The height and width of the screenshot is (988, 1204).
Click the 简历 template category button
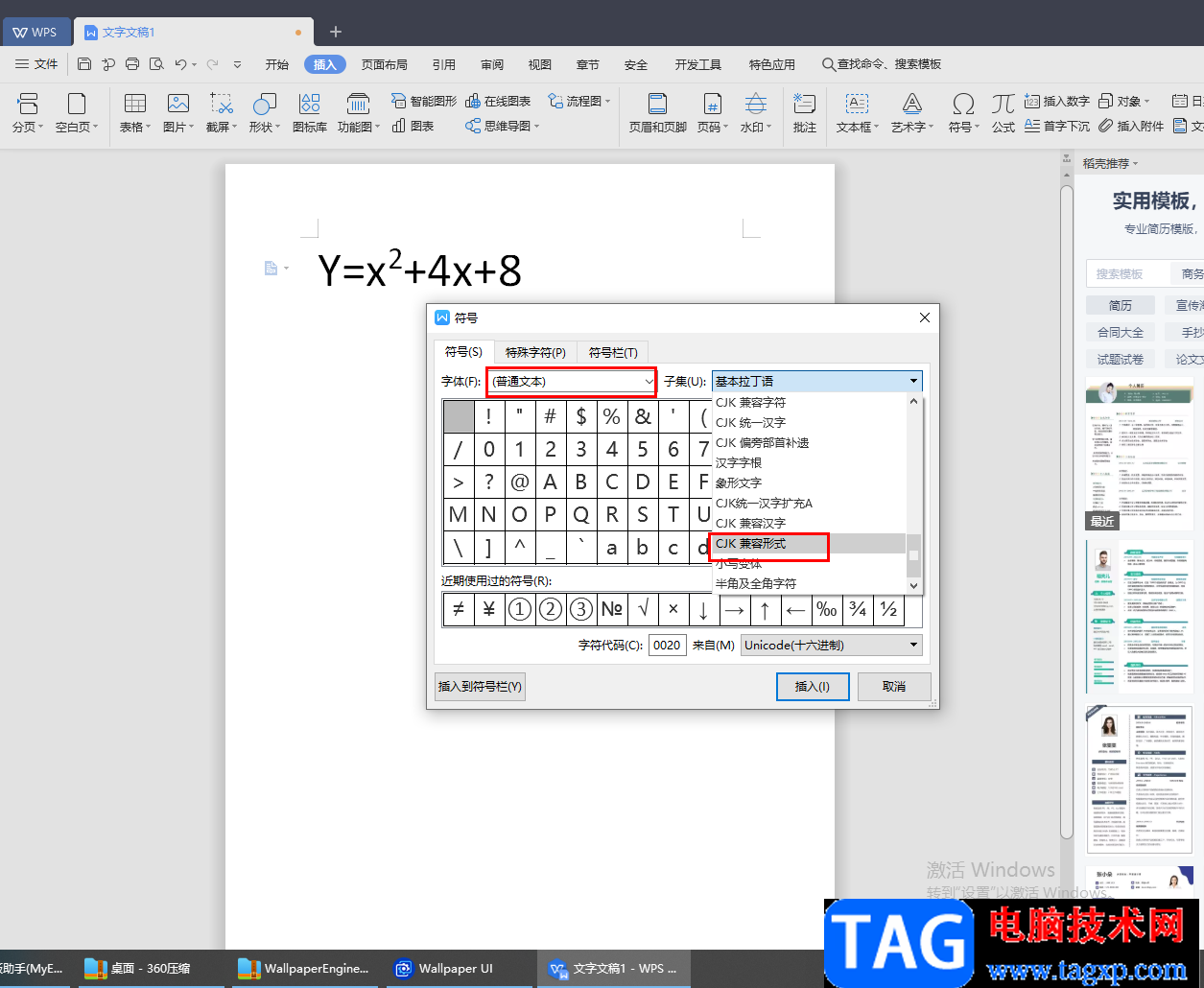[x=1121, y=305]
